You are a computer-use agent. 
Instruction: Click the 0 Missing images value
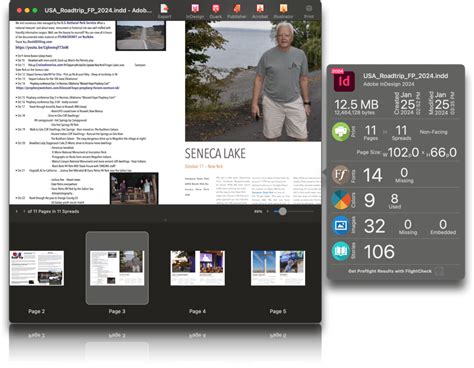pyautogui.click(x=408, y=227)
